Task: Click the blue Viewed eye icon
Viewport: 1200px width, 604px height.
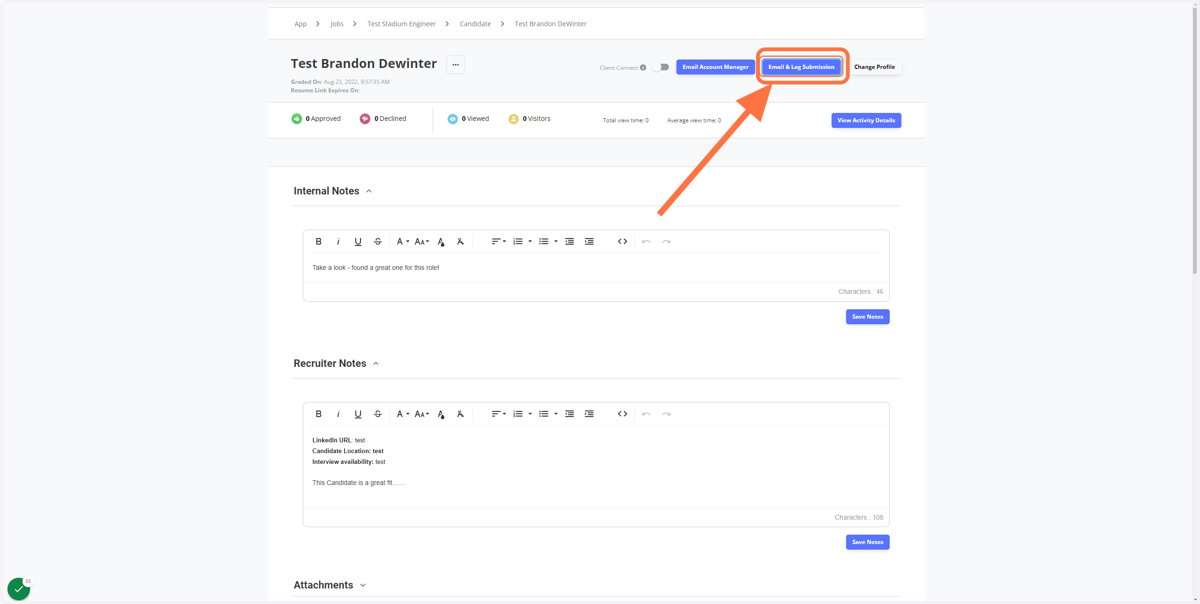Action: click(453, 119)
